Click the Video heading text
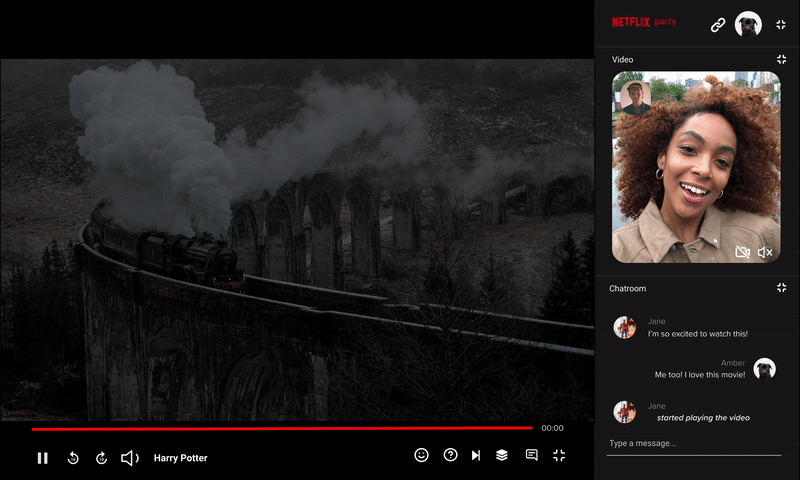Viewport: 800px width, 480px height. (622, 60)
